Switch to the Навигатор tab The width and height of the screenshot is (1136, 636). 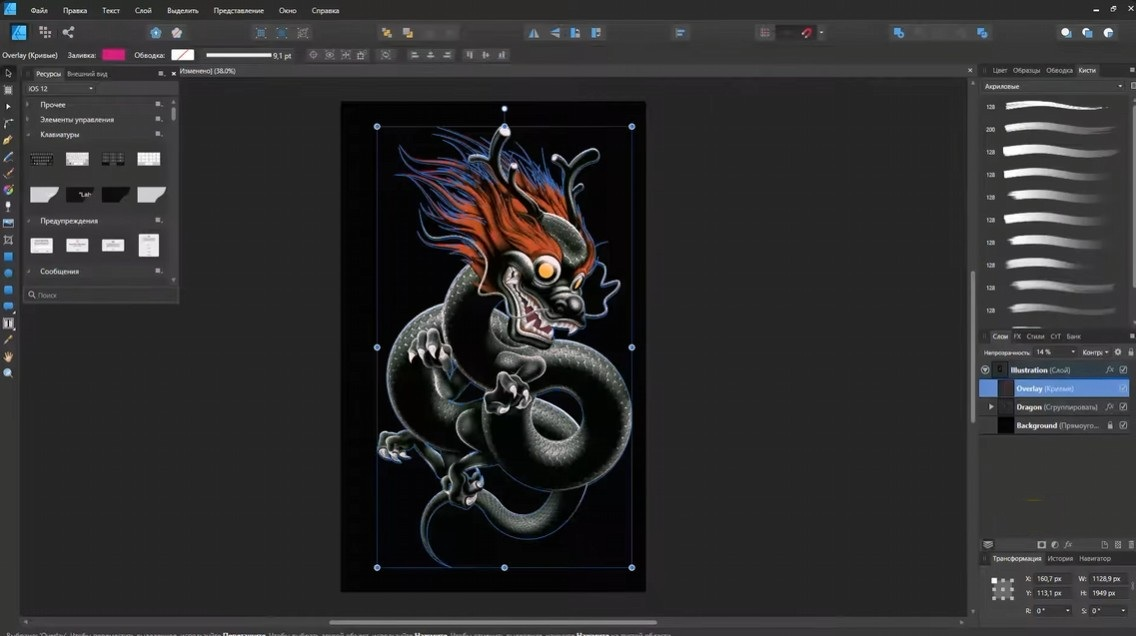(1095, 558)
